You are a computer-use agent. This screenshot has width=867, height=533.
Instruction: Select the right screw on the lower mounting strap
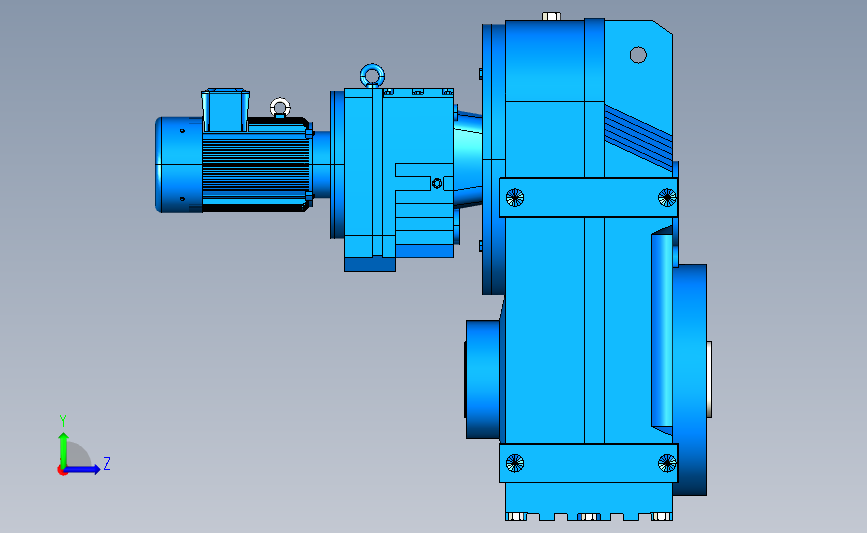(x=667, y=463)
